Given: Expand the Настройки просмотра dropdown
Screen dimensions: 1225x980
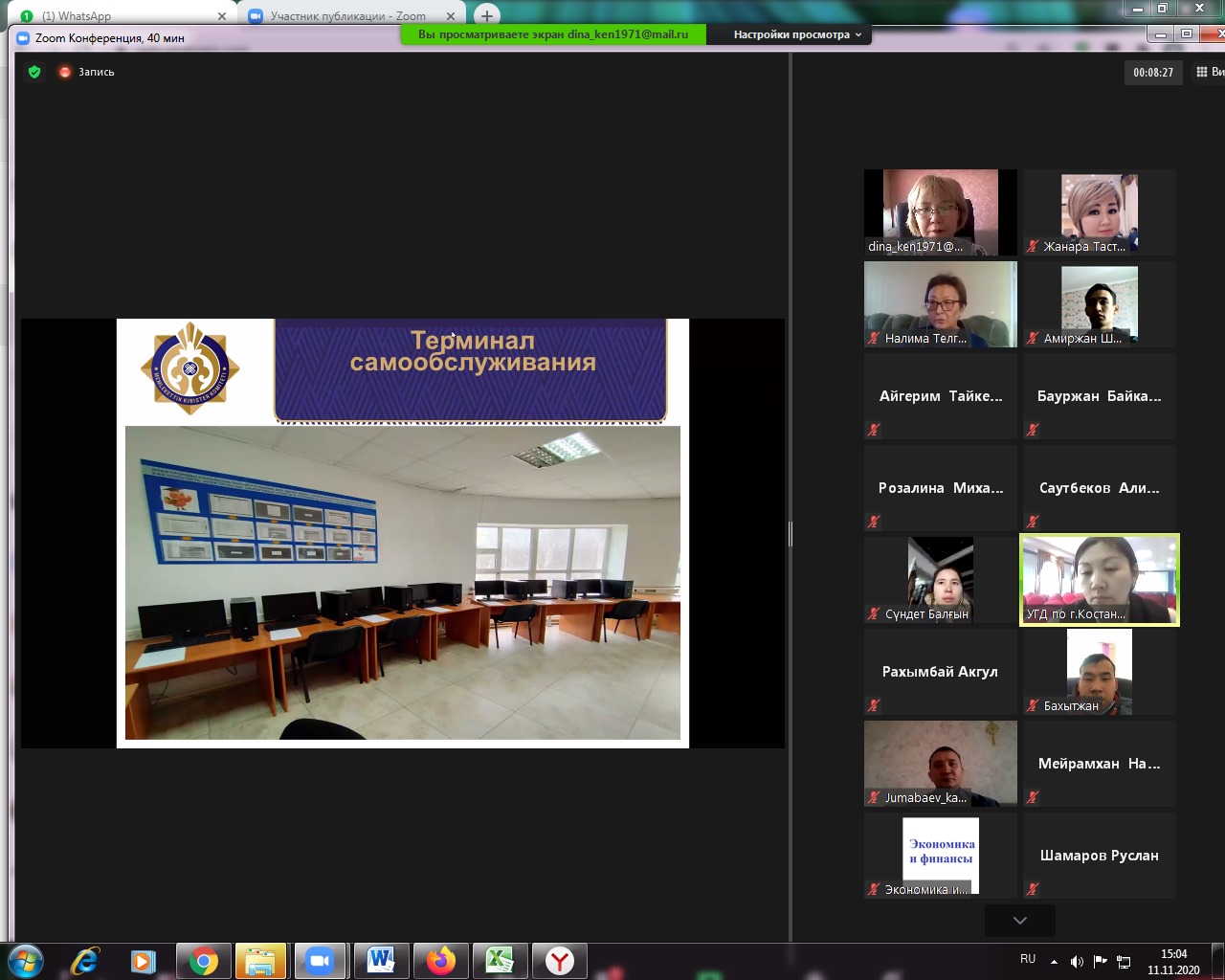Looking at the screenshot, I should tap(796, 34).
